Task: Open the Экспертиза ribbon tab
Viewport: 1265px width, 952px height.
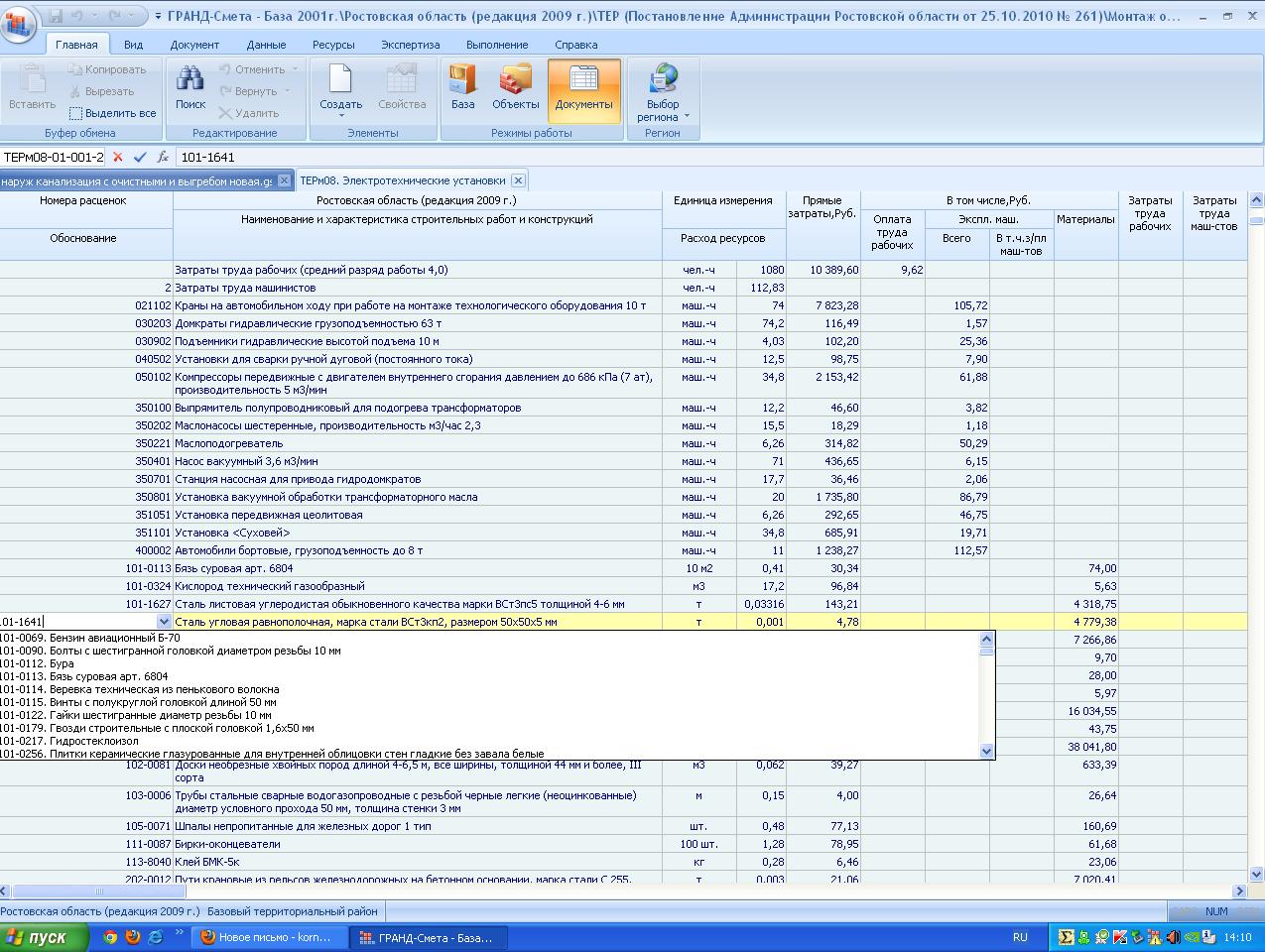Action: 410,45
